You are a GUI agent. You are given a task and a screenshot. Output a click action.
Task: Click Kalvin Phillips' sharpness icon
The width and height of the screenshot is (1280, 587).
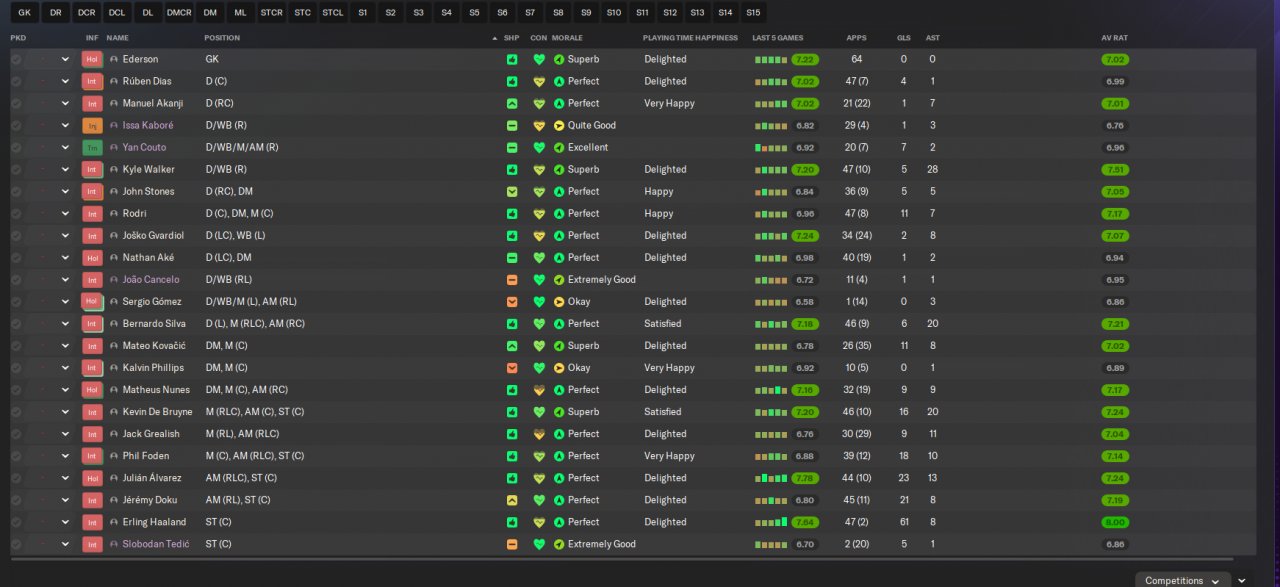pyautogui.click(x=512, y=368)
